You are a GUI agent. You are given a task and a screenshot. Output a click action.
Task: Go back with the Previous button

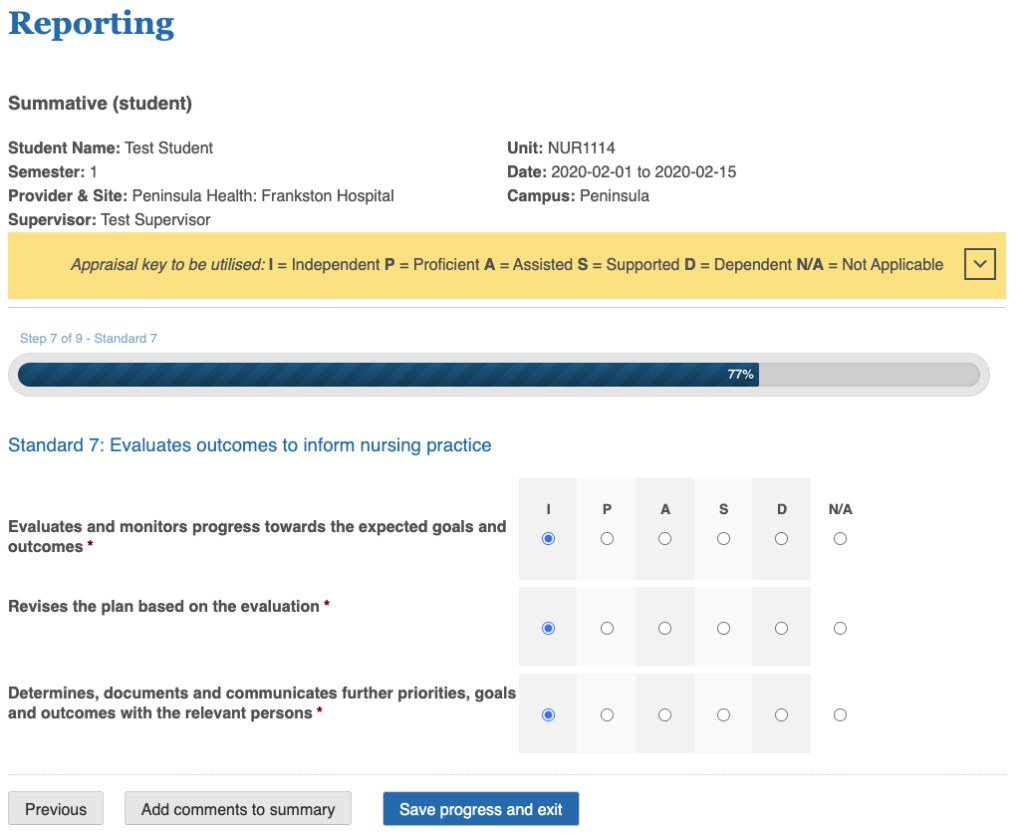(x=56, y=809)
